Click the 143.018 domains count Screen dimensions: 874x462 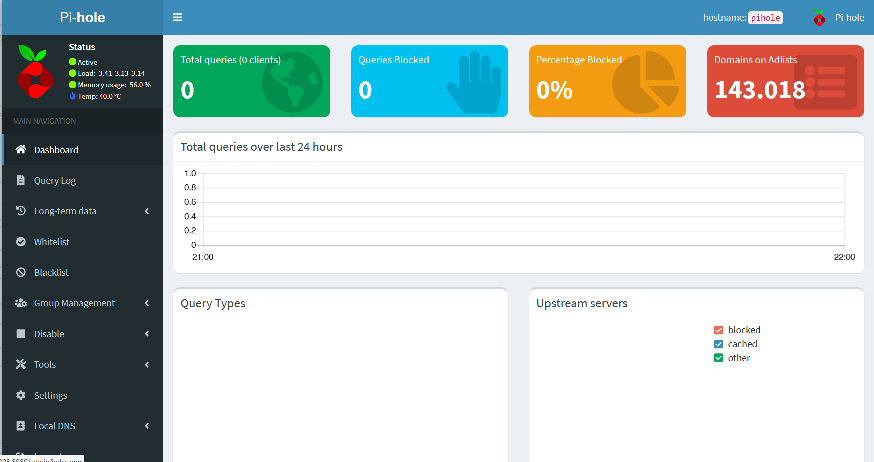[760, 90]
